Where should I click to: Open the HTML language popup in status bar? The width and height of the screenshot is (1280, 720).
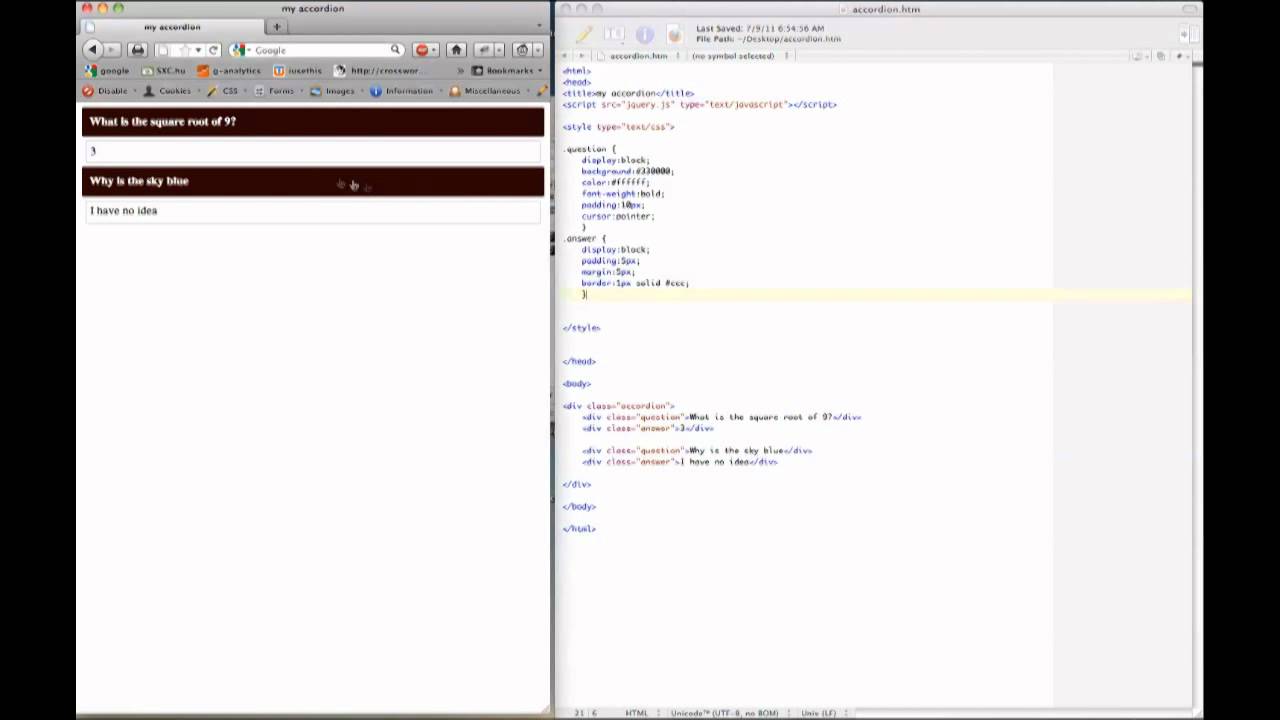[641, 713]
